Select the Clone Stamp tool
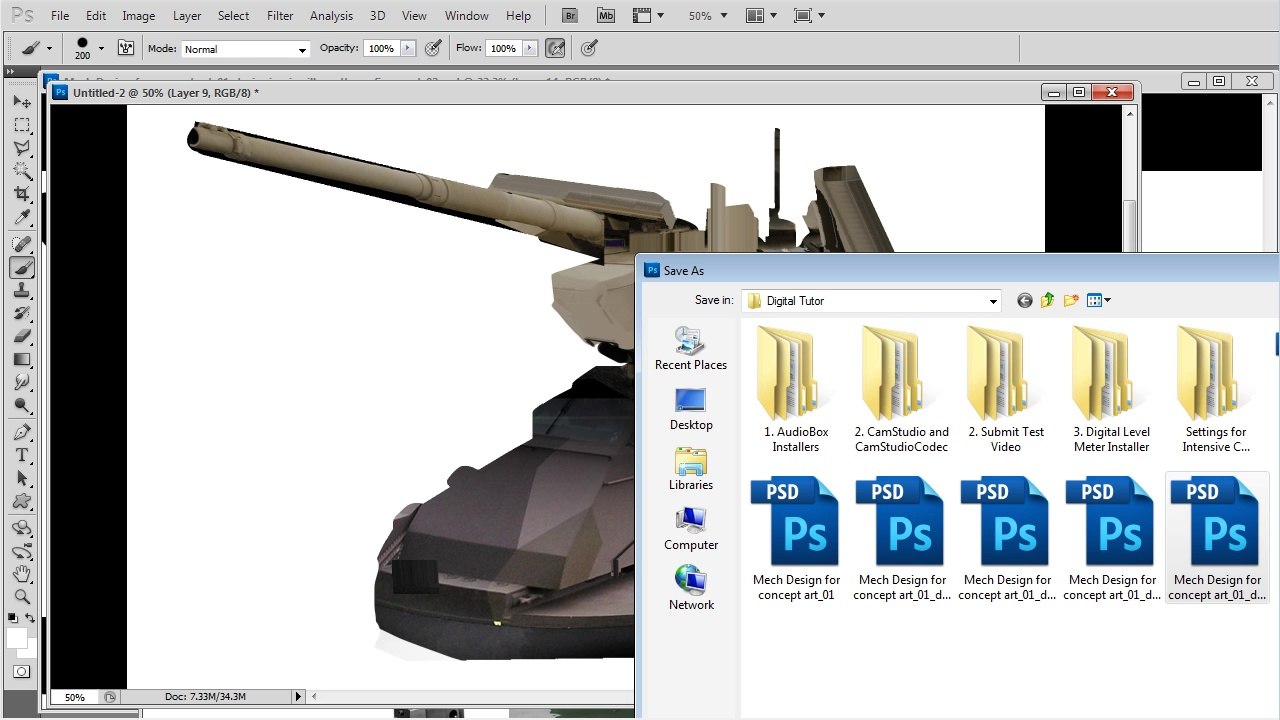1280x720 pixels. [x=21, y=290]
